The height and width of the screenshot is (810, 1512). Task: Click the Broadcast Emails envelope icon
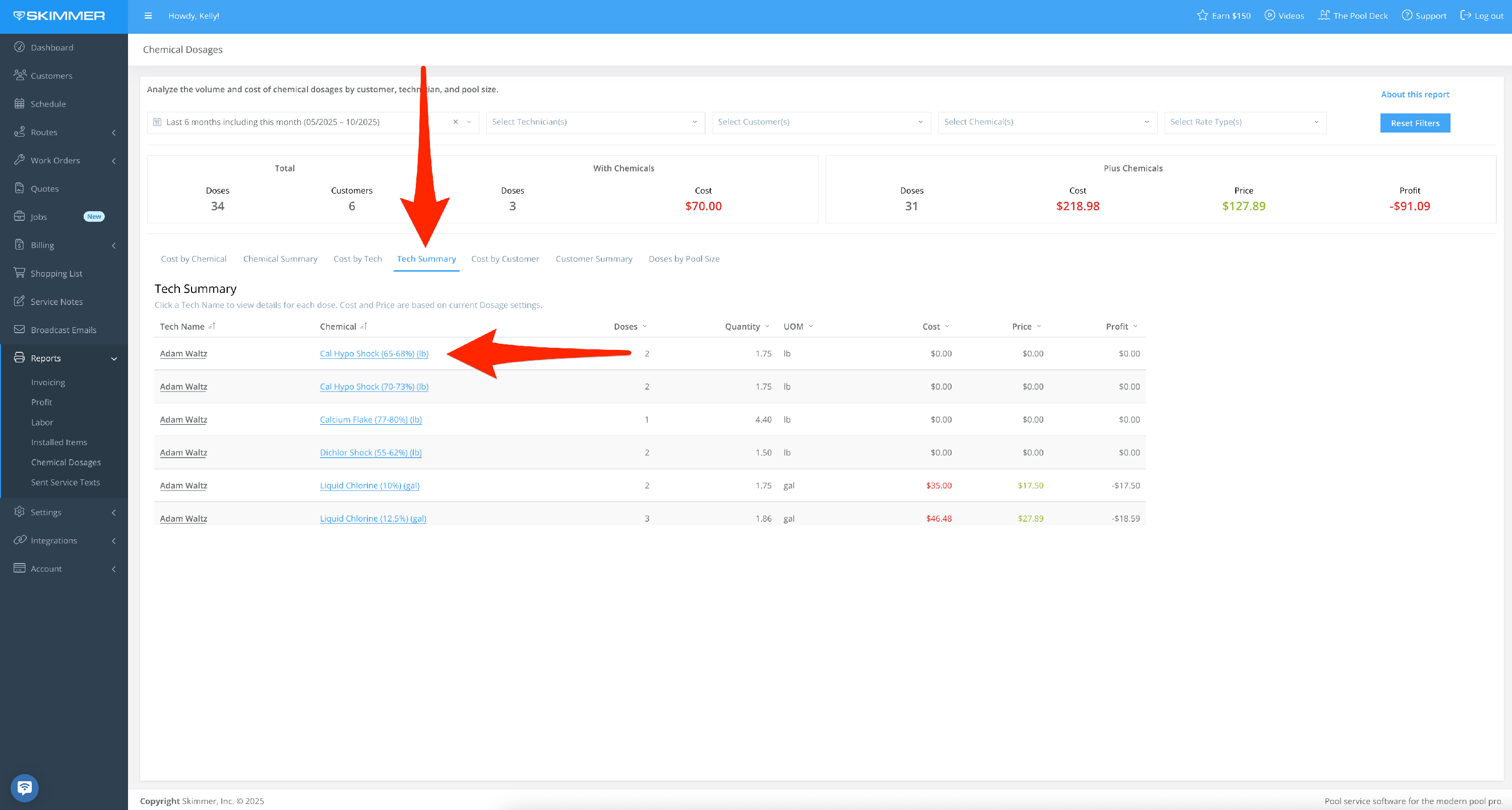click(x=19, y=329)
